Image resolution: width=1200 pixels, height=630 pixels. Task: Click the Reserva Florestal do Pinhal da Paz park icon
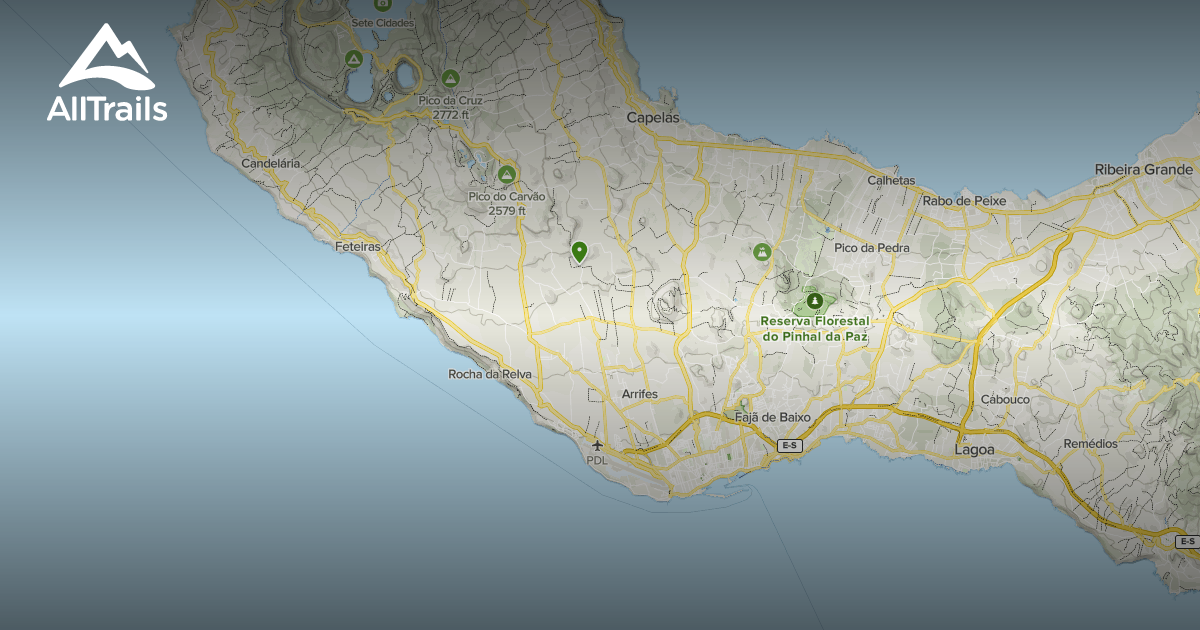[x=815, y=300]
